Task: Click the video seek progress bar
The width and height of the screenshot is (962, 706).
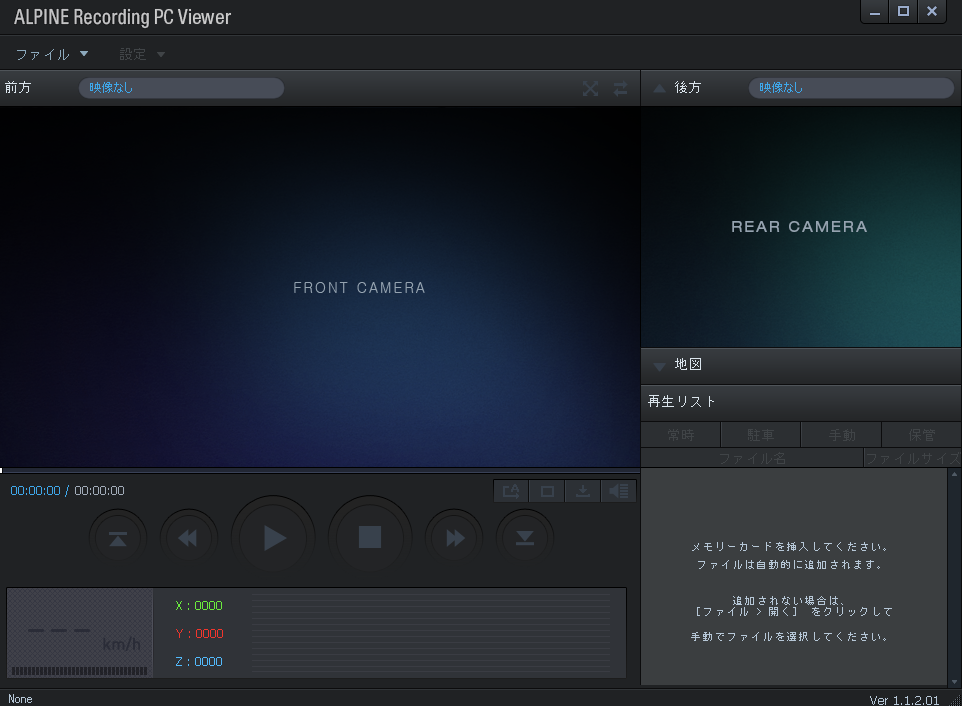Action: click(x=320, y=470)
